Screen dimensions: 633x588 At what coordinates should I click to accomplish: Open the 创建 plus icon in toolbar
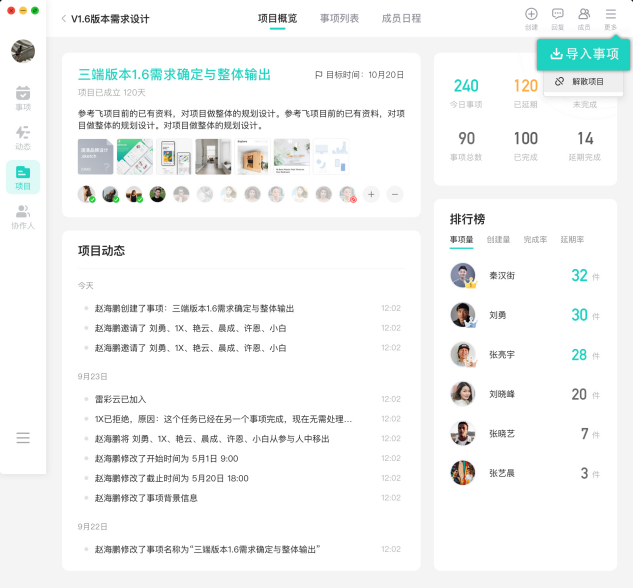[x=531, y=19]
